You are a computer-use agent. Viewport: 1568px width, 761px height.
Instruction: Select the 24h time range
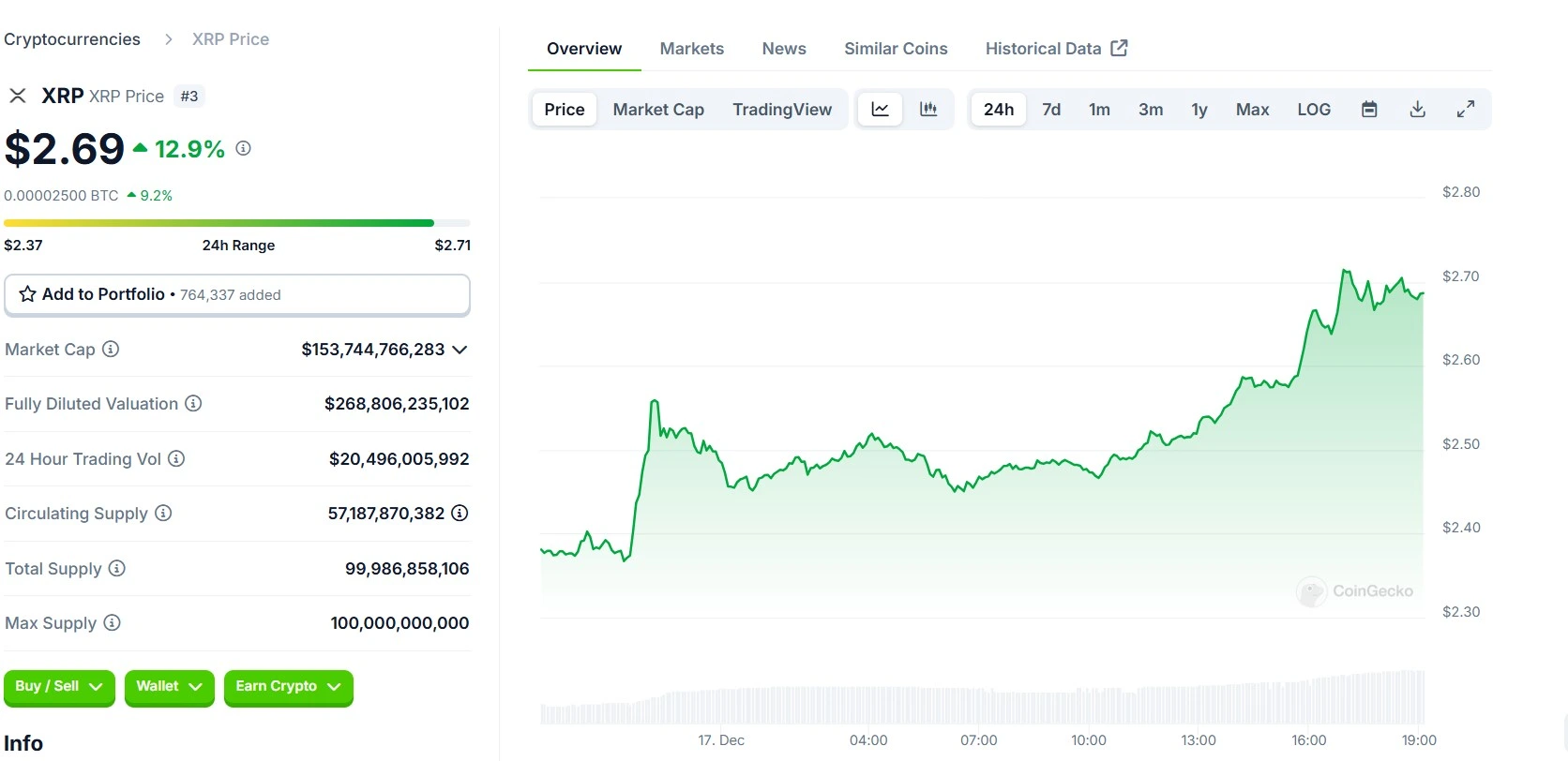(999, 110)
